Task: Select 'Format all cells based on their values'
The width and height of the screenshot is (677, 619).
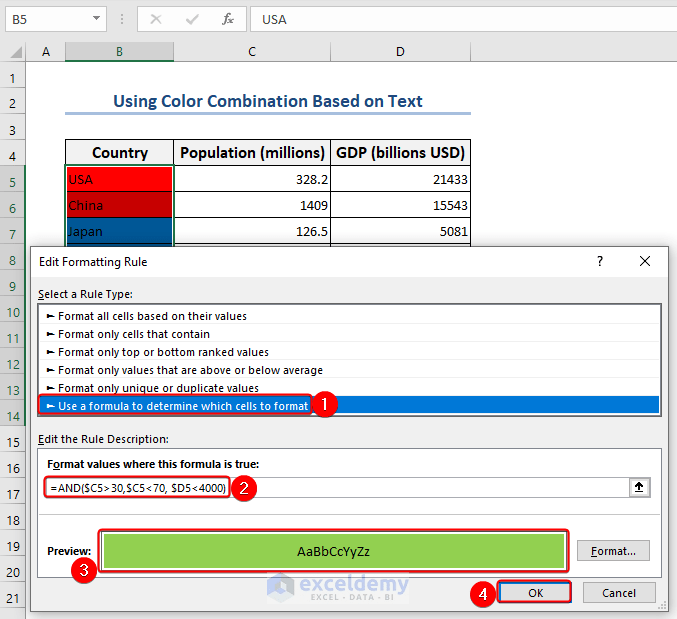Action: tap(349, 316)
